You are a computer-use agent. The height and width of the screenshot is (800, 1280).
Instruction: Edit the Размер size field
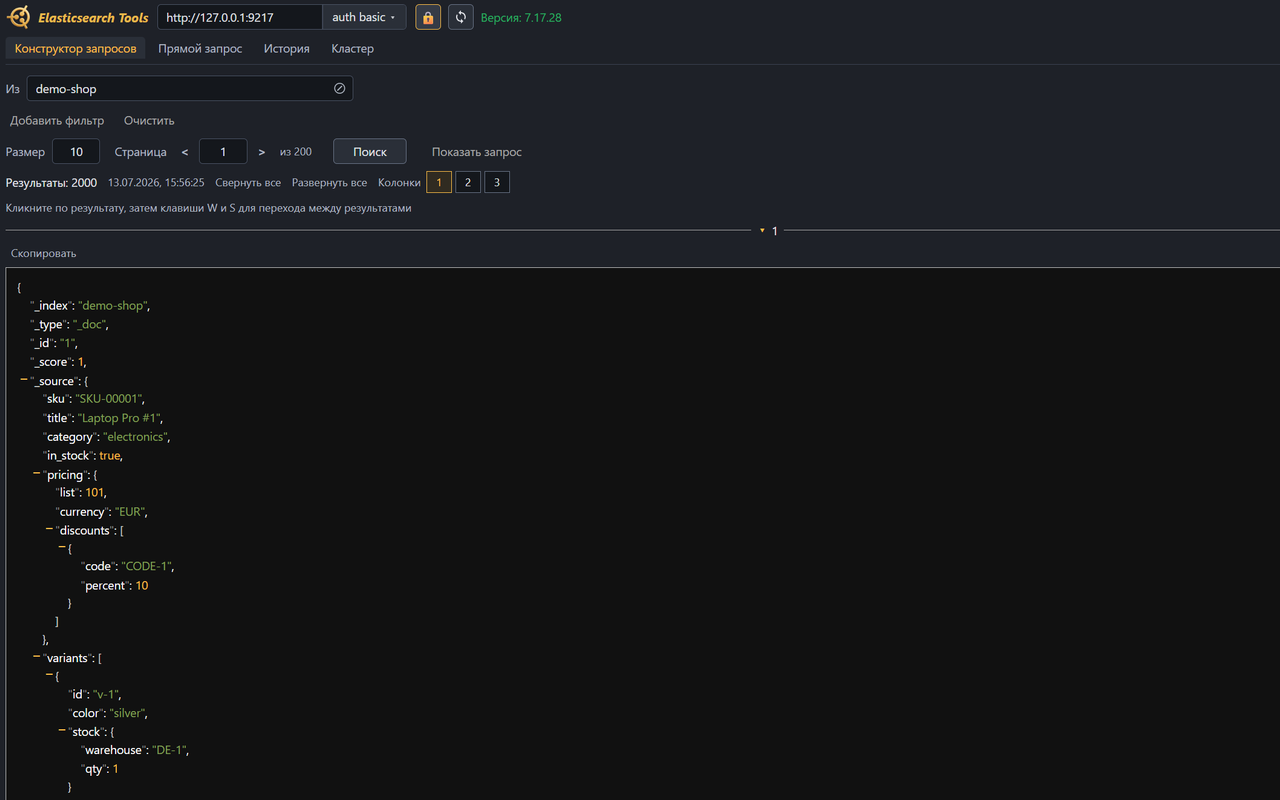click(x=76, y=152)
